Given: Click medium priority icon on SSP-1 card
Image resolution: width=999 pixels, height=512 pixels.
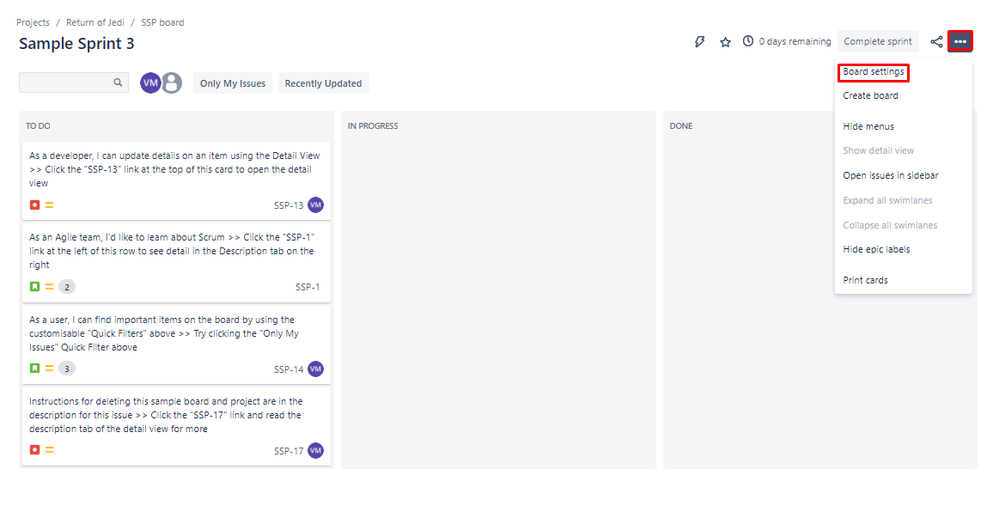Looking at the screenshot, I should tap(49, 287).
